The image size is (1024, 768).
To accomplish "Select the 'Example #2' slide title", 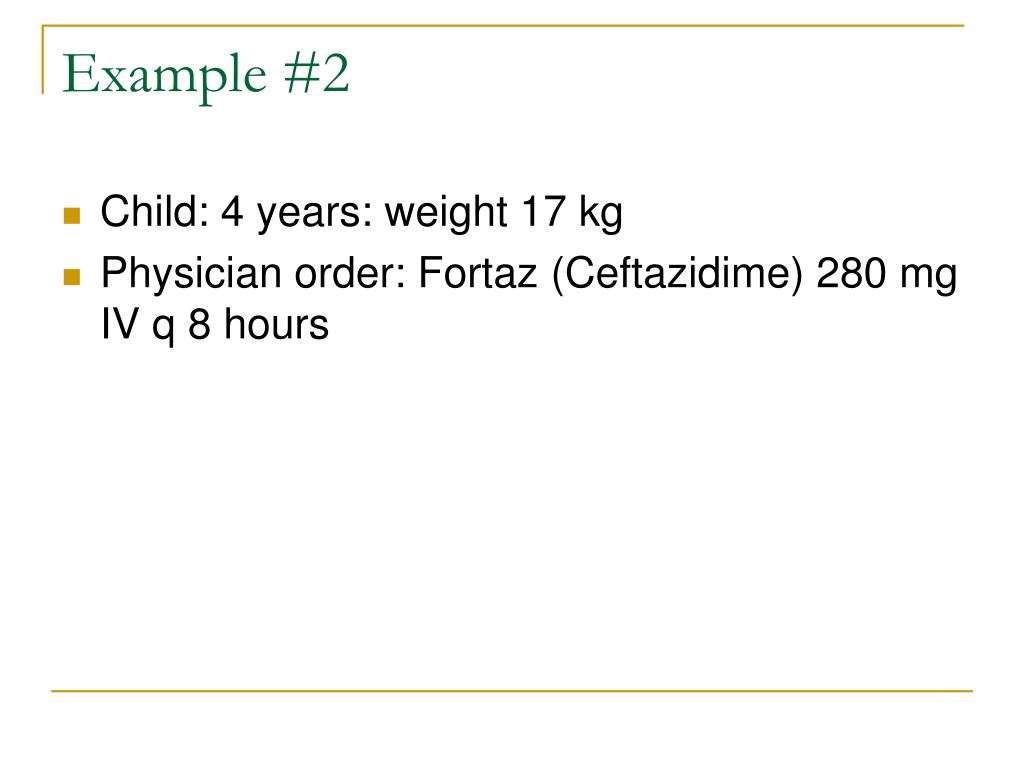I will click(x=206, y=76).
